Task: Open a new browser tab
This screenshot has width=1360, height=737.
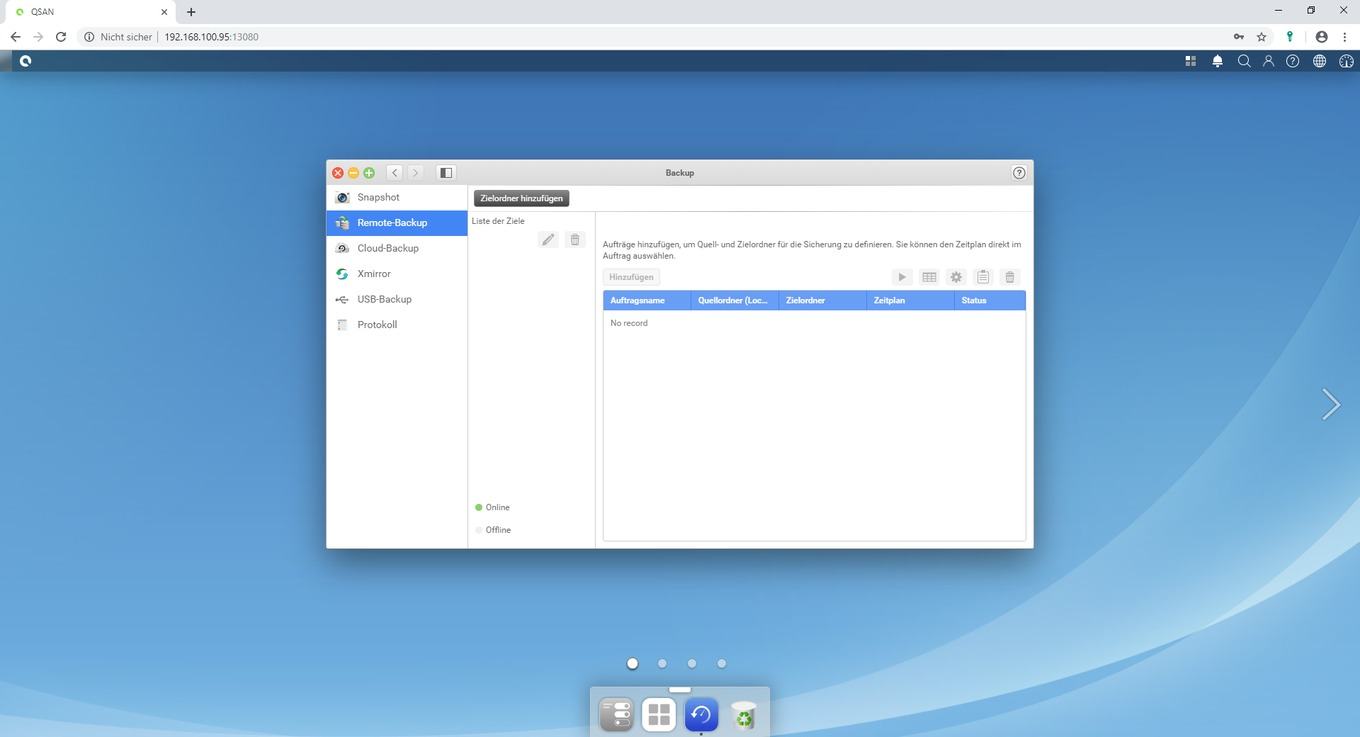Action: tap(191, 12)
